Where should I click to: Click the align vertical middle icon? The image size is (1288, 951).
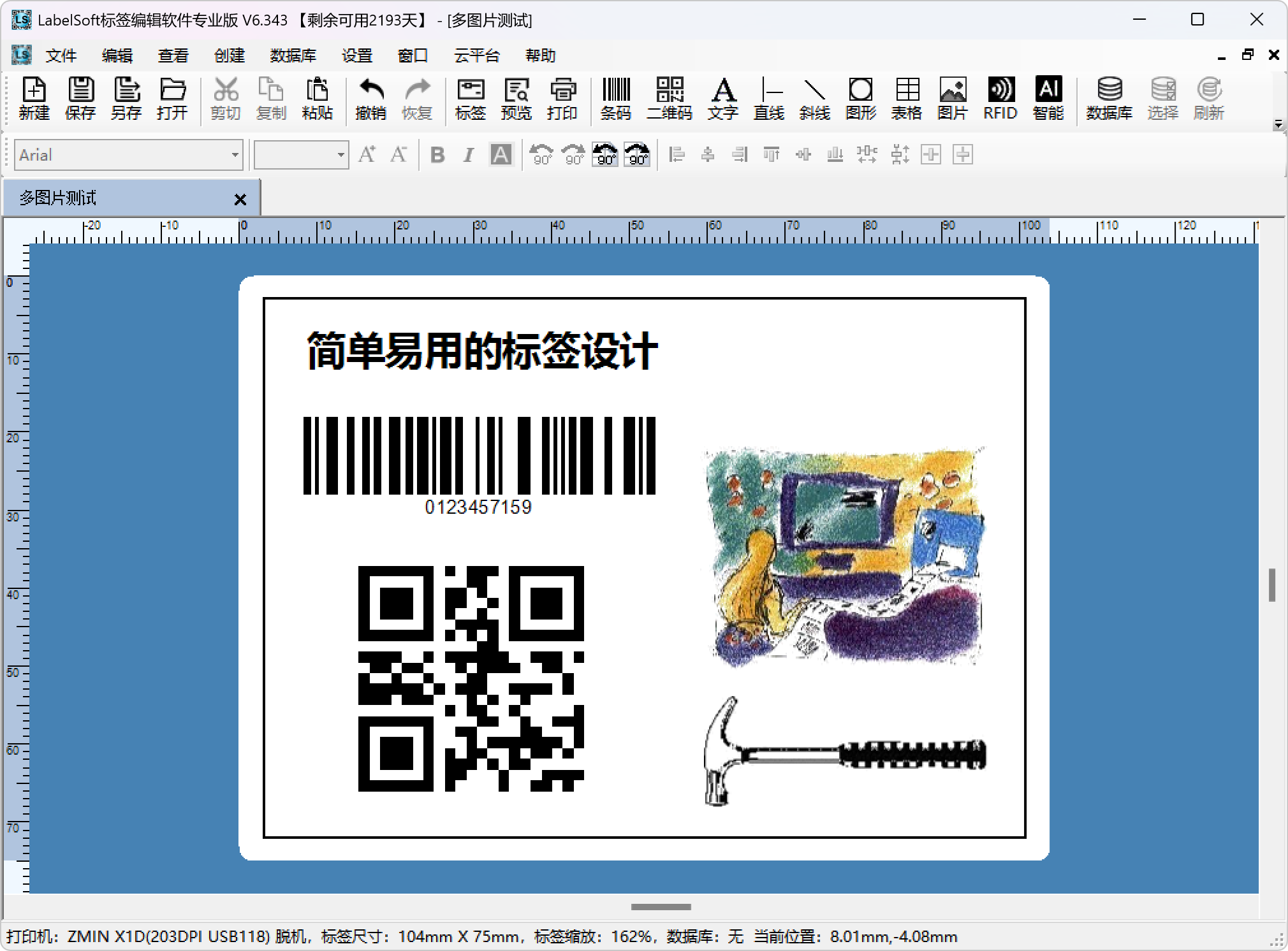coord(803,154)
